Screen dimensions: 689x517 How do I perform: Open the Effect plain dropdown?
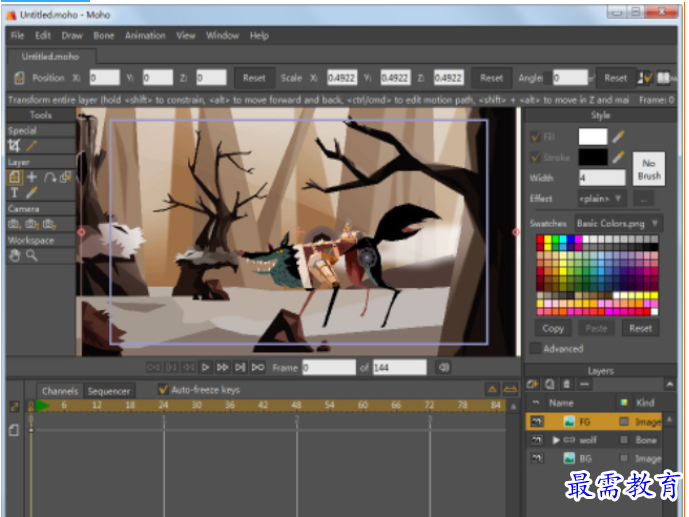600,199
